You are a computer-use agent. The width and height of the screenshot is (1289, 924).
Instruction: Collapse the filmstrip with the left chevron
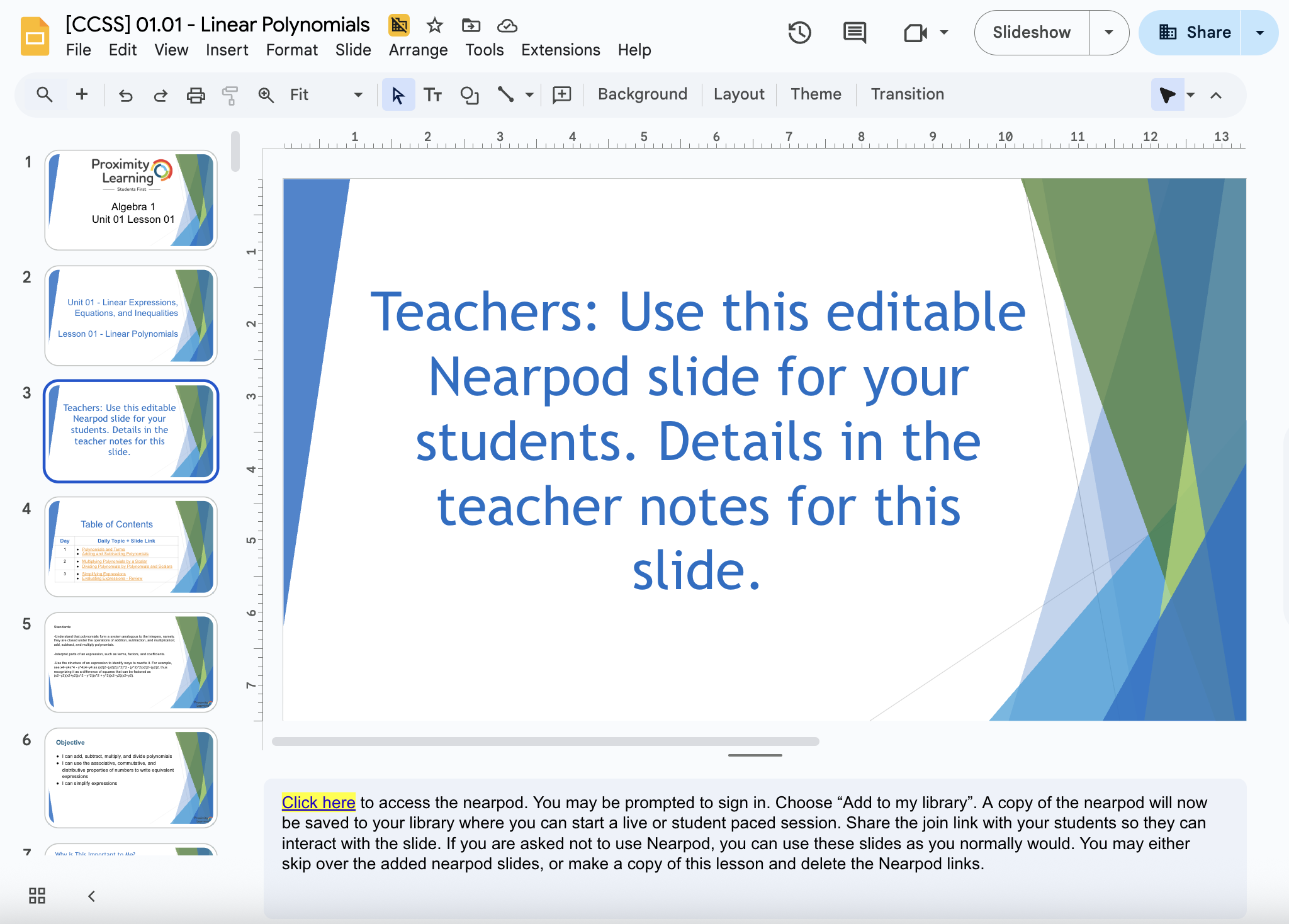point(91,896)
